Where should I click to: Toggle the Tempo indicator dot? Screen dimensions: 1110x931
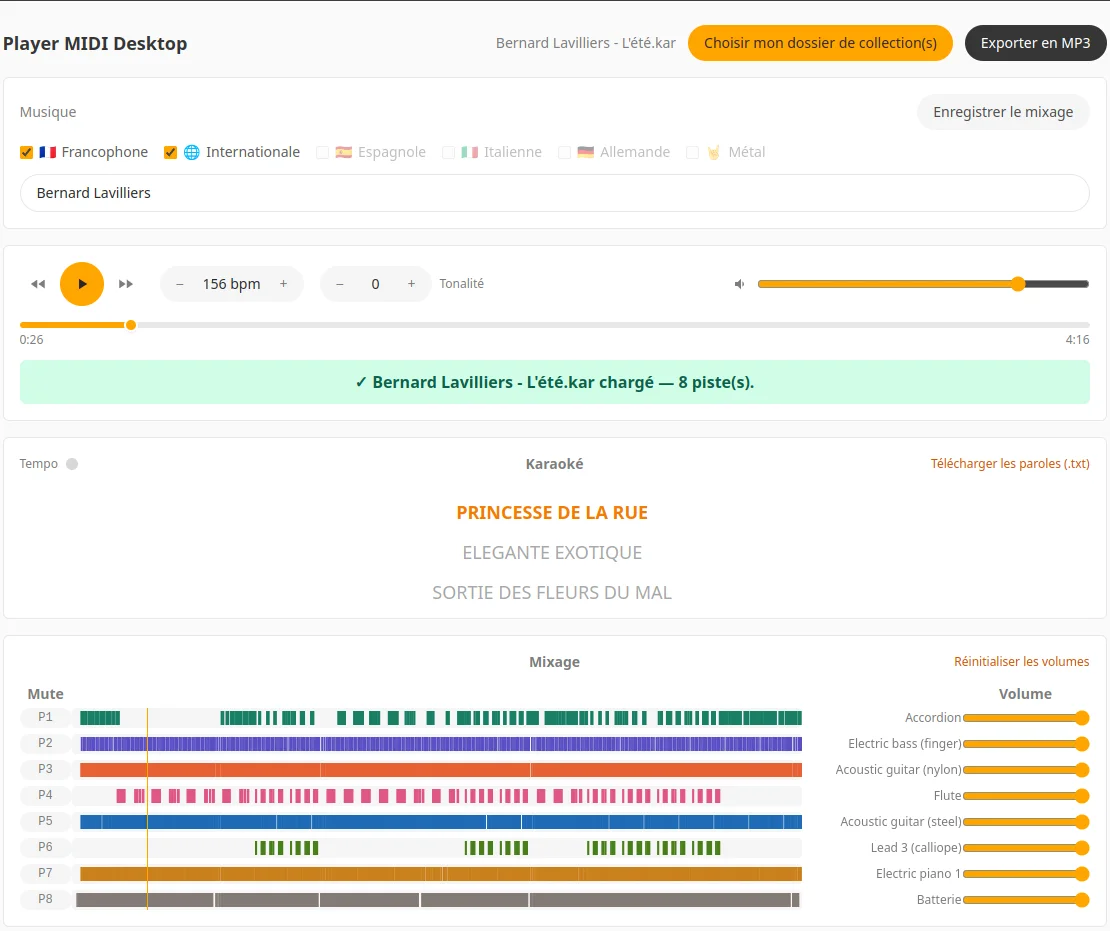71,464
